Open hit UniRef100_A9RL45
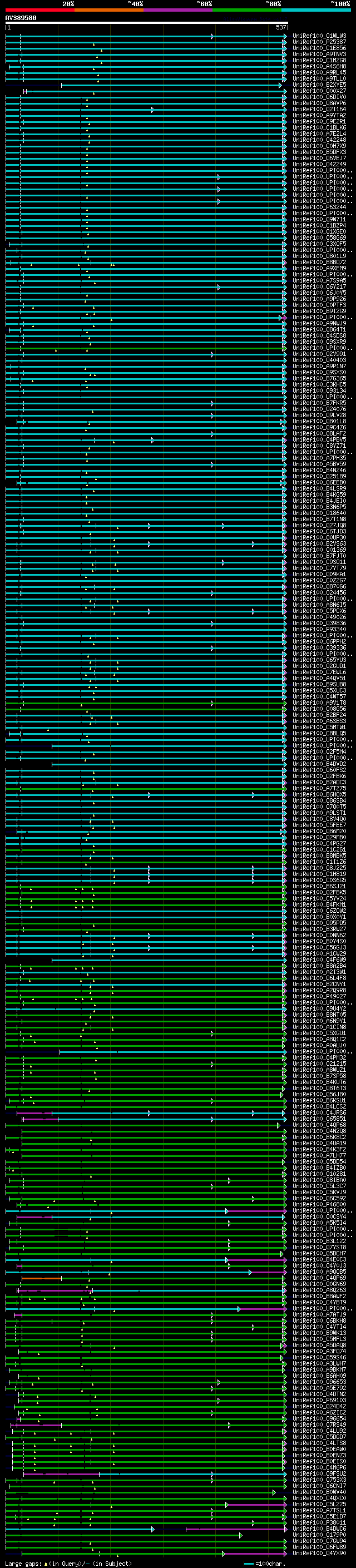 pos(319,73)
